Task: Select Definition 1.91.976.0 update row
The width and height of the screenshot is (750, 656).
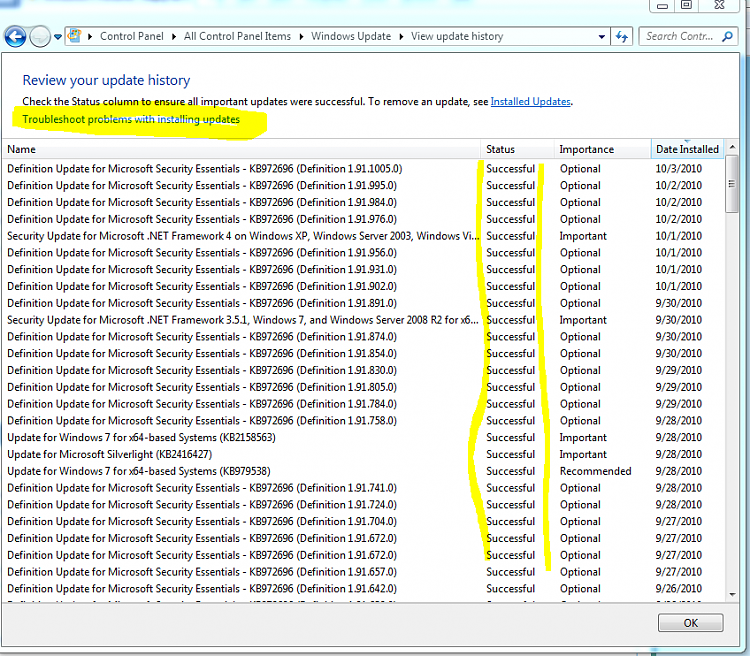Action: click(363, 219)
